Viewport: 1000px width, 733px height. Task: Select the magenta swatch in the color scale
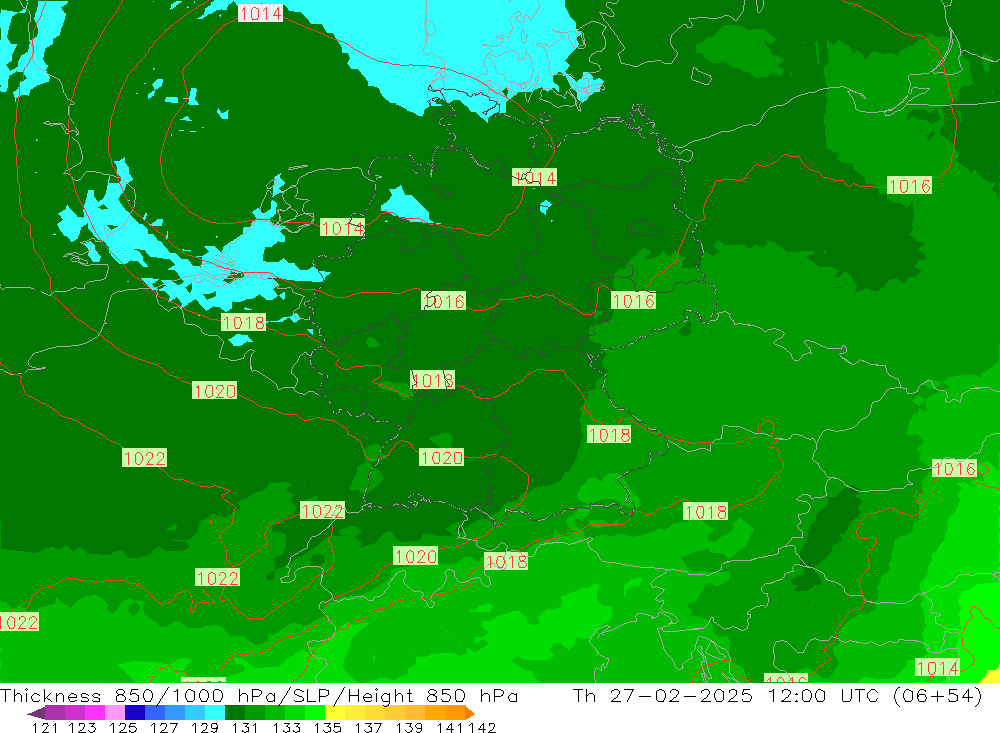click(x=94, y=713)
